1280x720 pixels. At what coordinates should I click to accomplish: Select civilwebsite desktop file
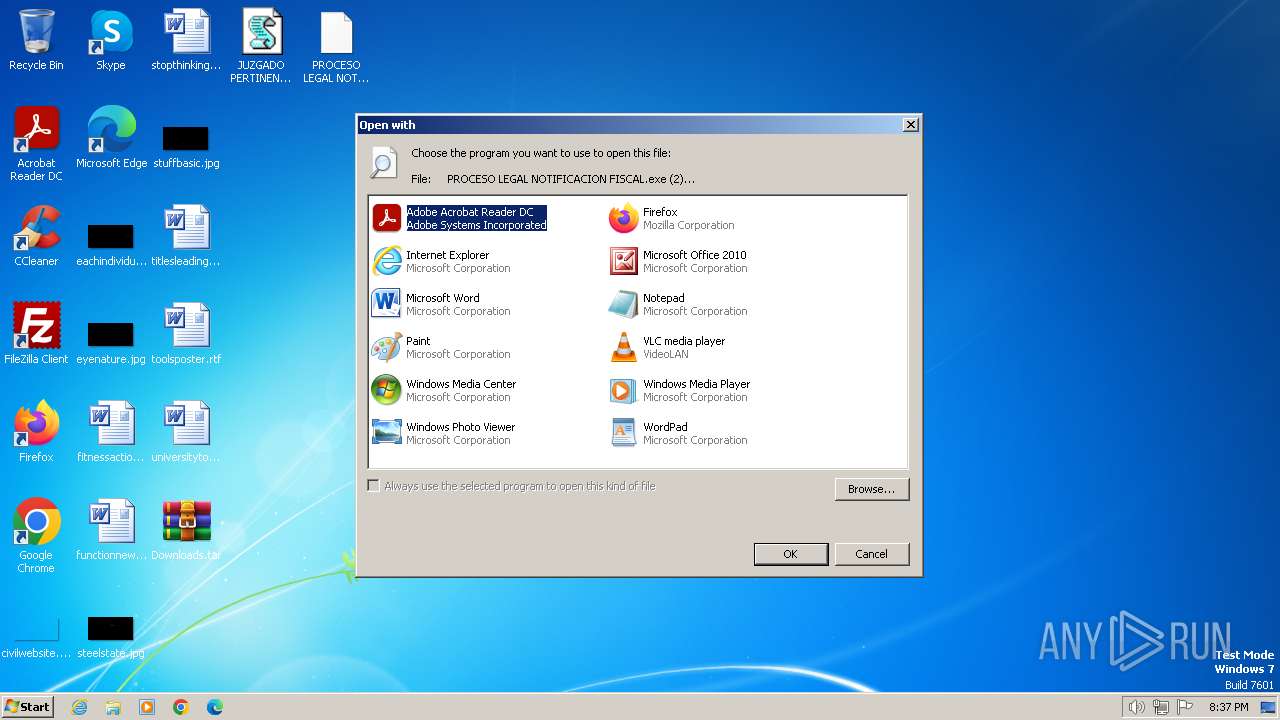point(36,638)
